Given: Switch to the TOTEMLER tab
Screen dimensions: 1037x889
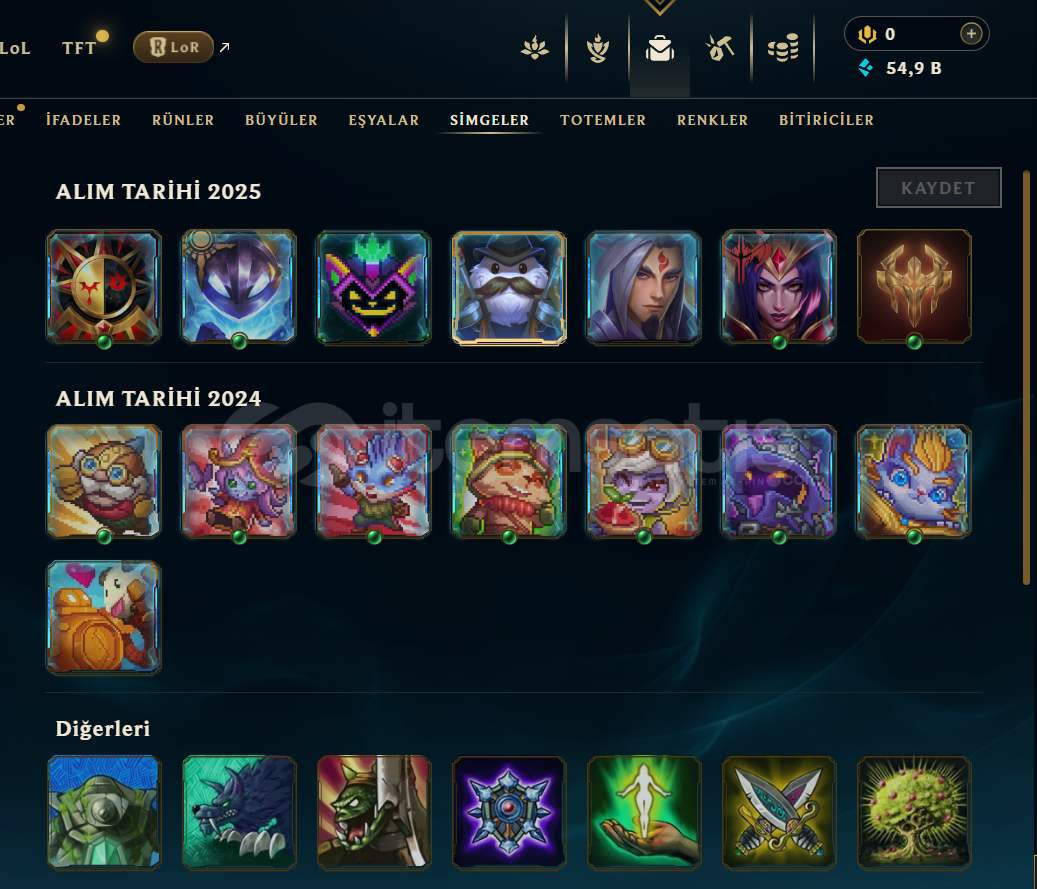Looking at the screenshot, I should (602, 120).
